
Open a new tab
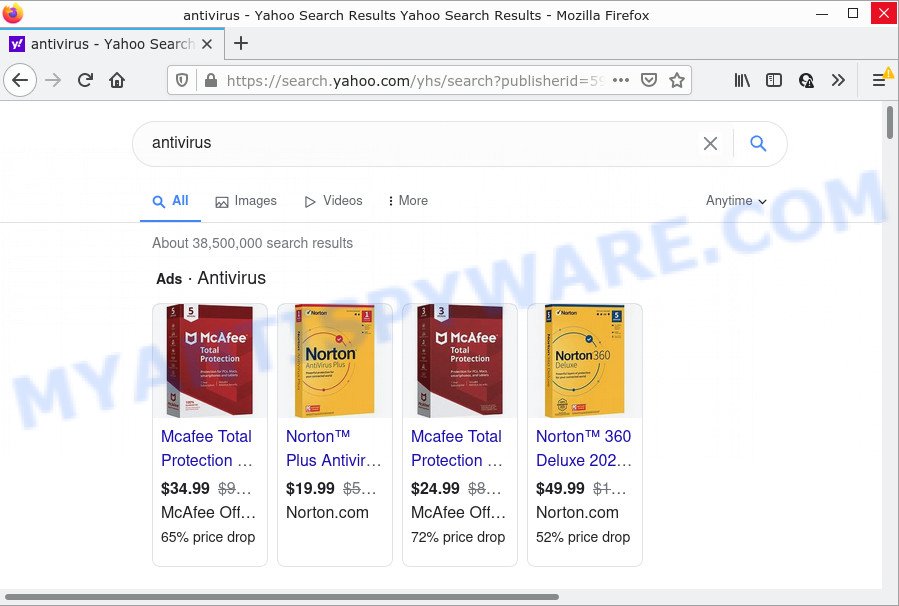coord(241,43)
